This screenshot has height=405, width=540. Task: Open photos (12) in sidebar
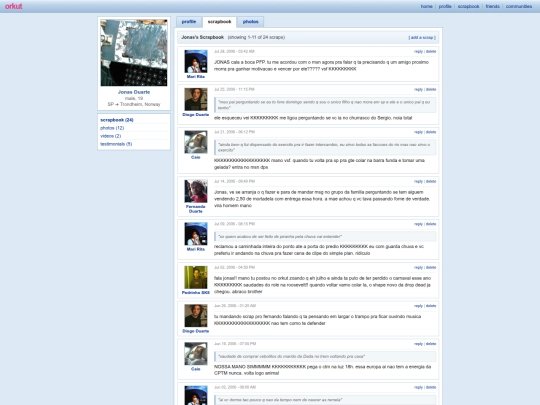[112, 128]
